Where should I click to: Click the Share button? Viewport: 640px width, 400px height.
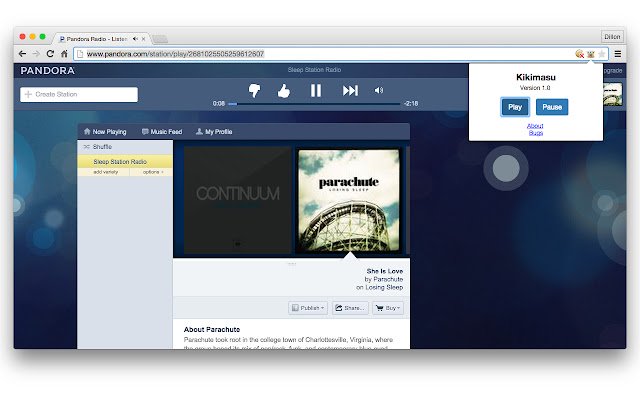pos(350,308)
